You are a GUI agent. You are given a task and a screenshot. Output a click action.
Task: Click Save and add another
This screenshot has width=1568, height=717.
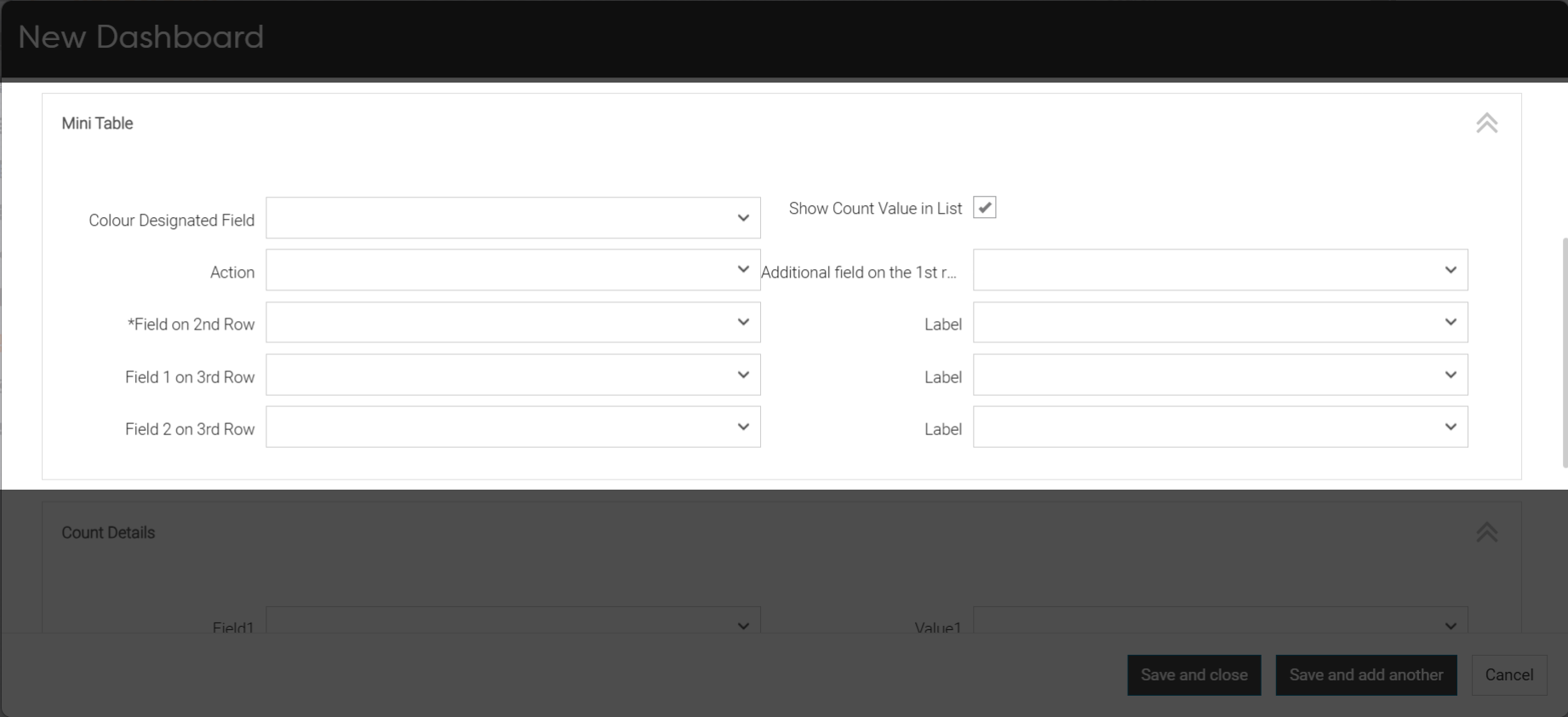tap(1365, 675)
